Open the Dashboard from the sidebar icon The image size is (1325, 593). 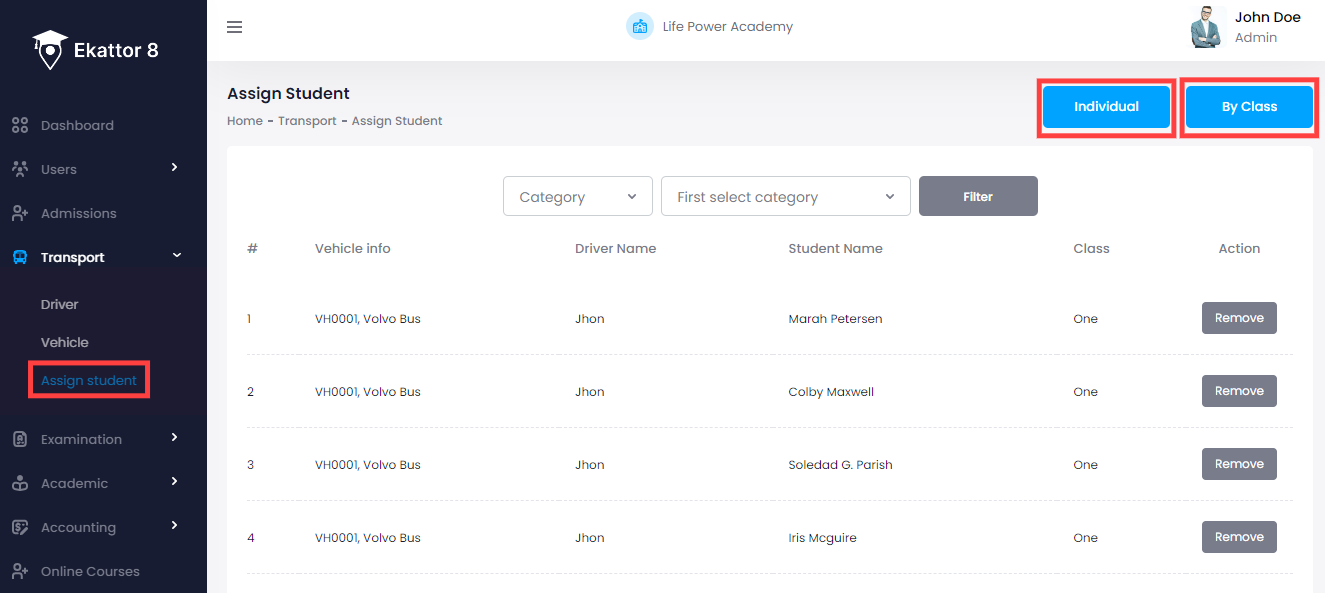tap(18, 125)
